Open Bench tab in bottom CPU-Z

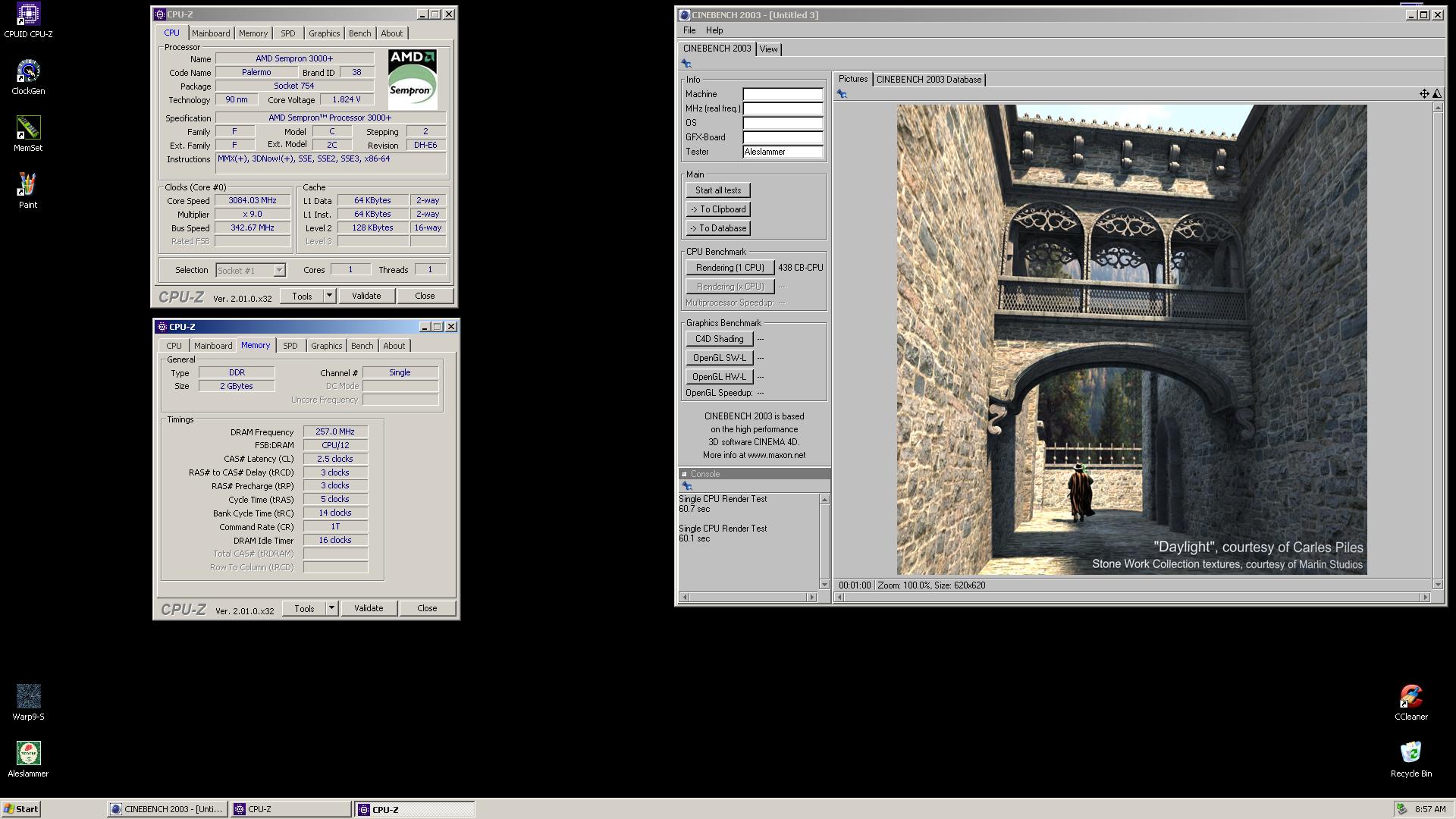[x=362, y=346]
